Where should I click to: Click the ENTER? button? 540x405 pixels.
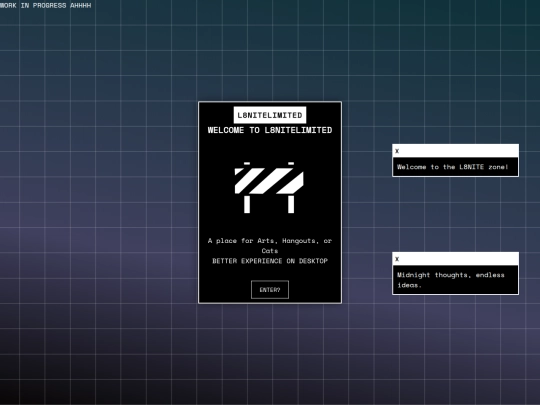[270, 290]
